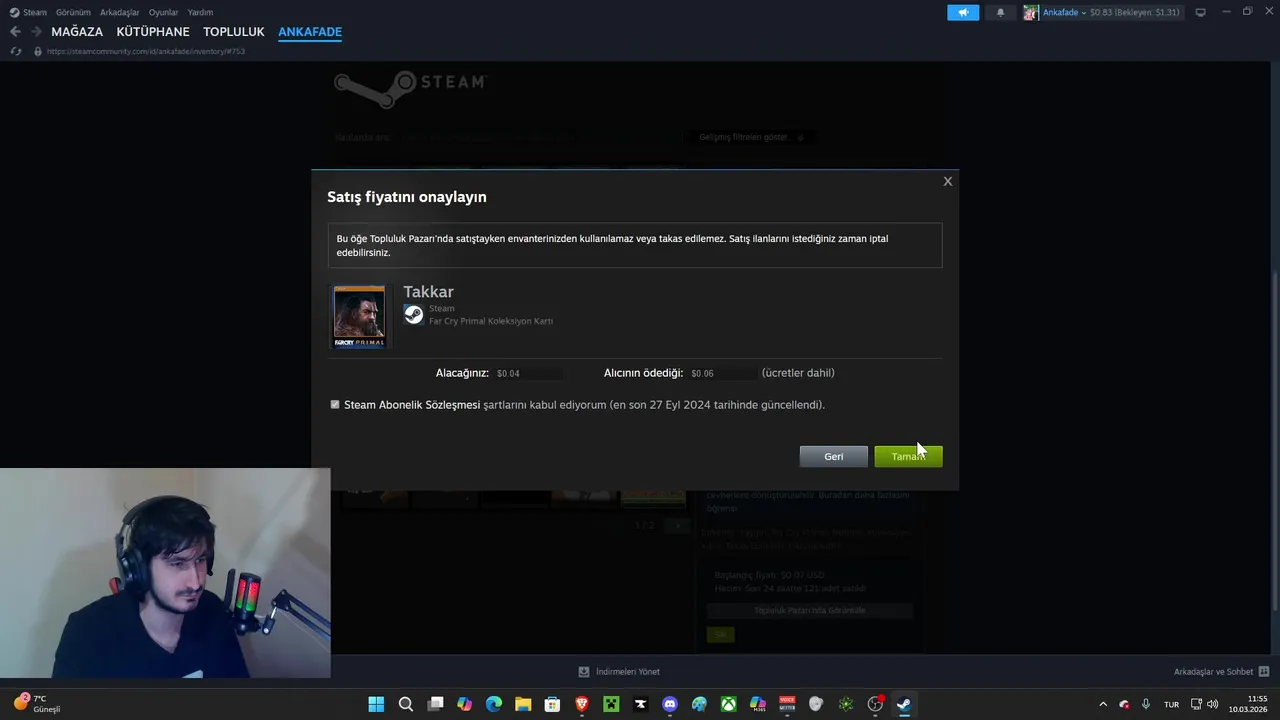Open Windows Search from the taskbar
Viewport: 1280px width, 720px height.
[405, 704]
